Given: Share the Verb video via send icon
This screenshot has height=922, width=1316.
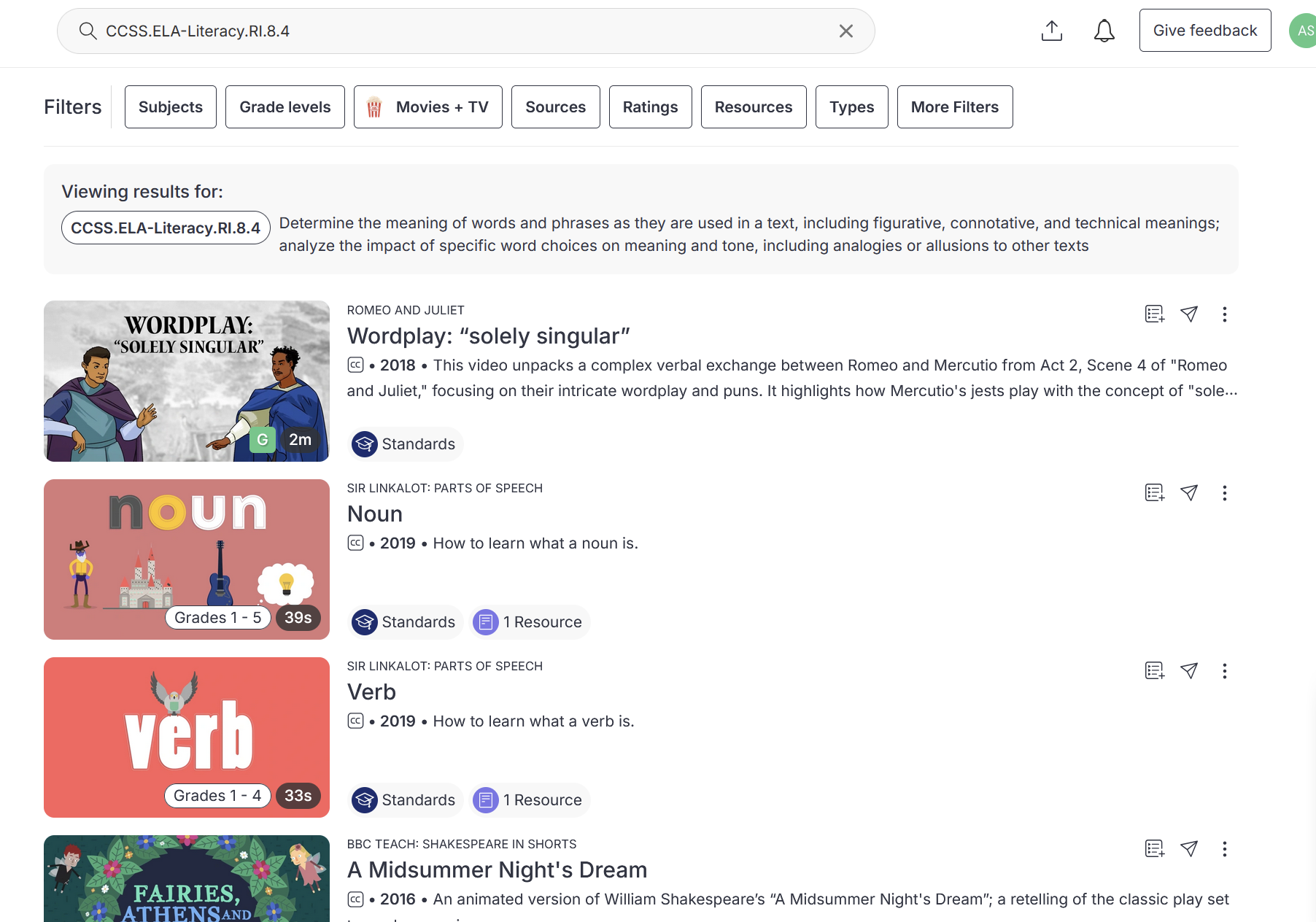Looking at the screenshot, I should [x=1189, y=670].
